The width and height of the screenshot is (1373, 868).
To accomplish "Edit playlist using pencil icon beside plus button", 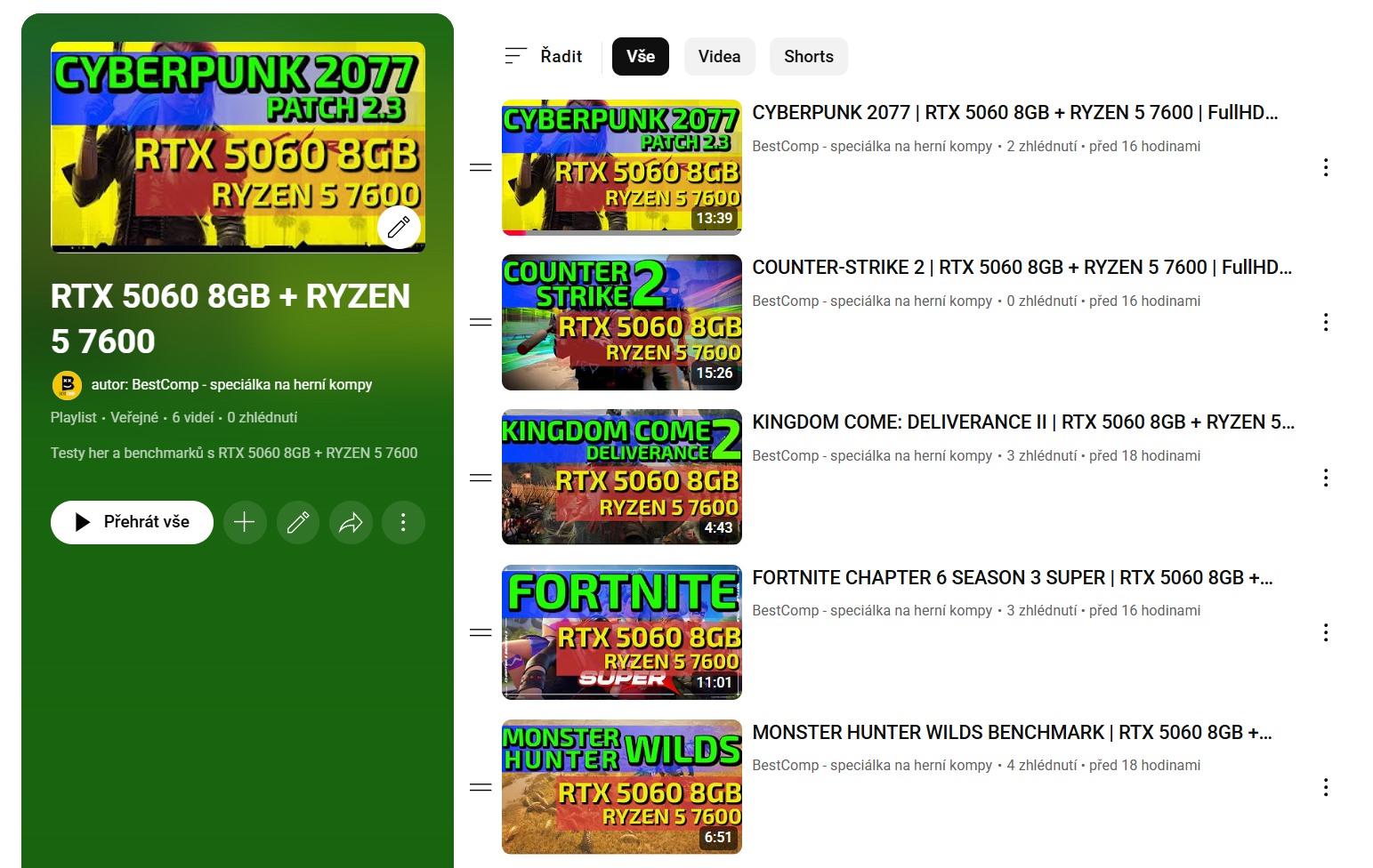I will [298, 522].
